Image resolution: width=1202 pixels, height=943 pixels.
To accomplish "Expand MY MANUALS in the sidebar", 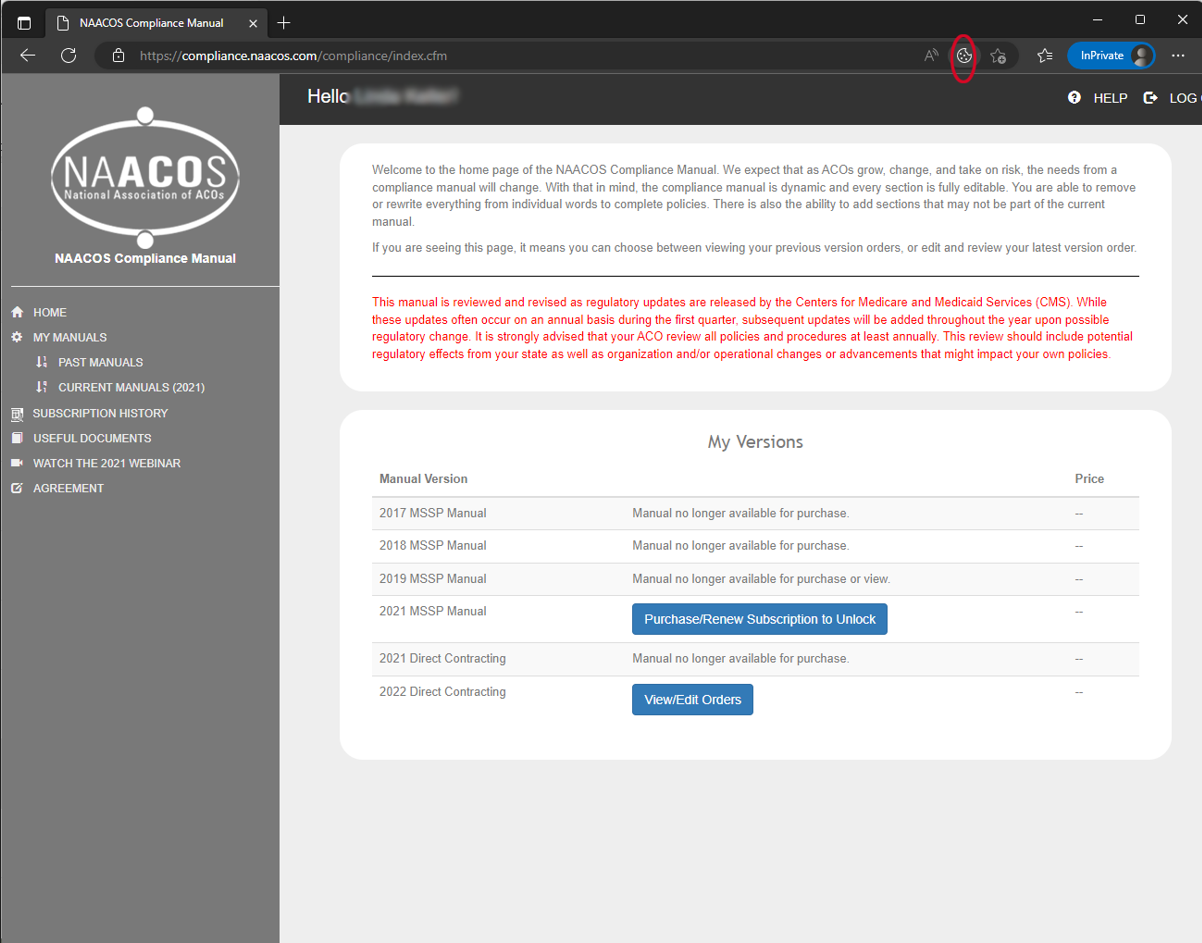I will coord(69,337).
